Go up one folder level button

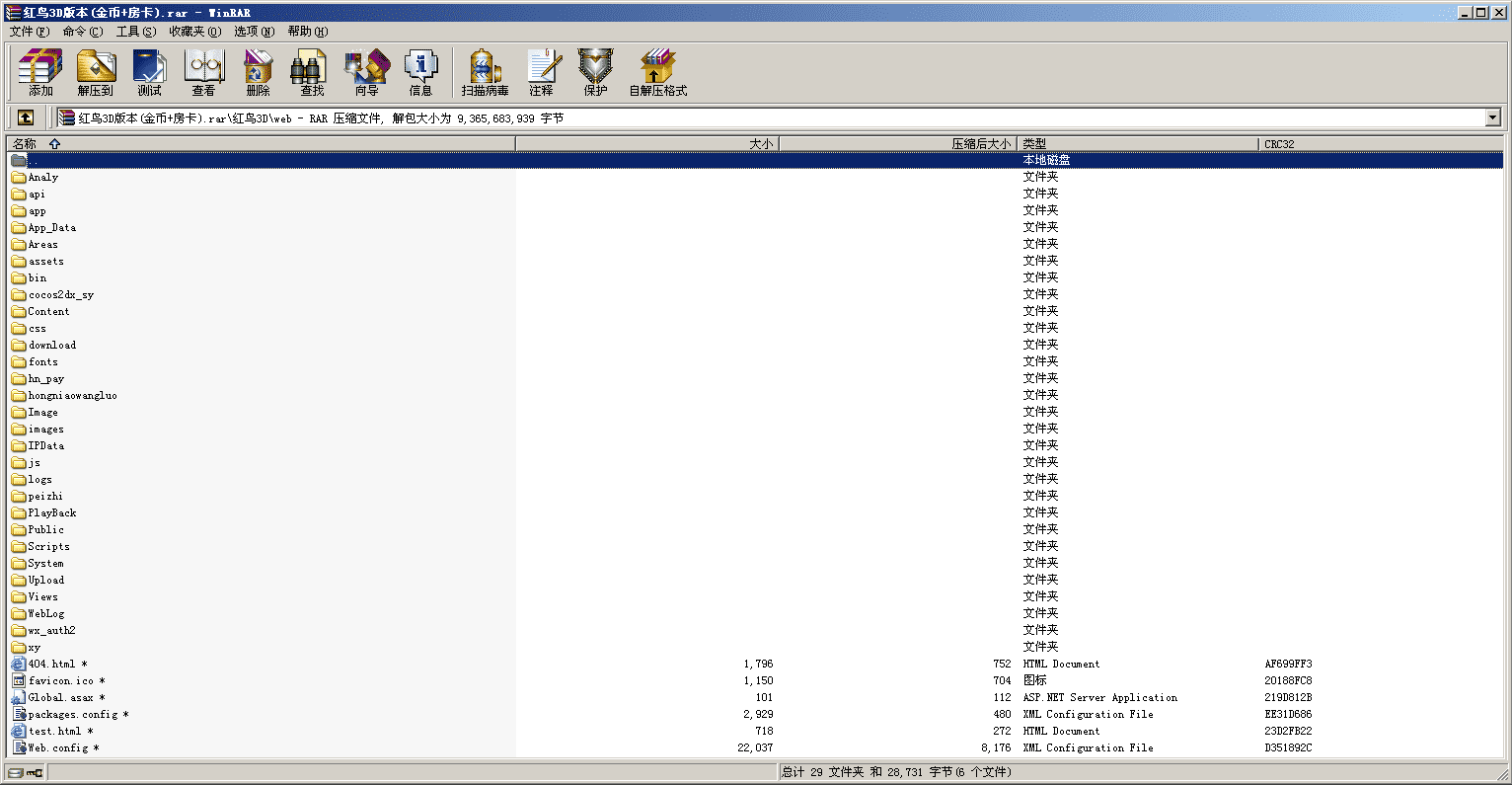click(26, 118)
